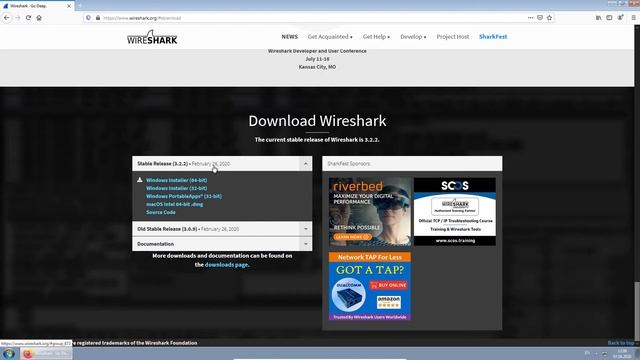Toggle the browser sidebar icon
This screenshot has height=360, width=640.
(x=609, y=18)
